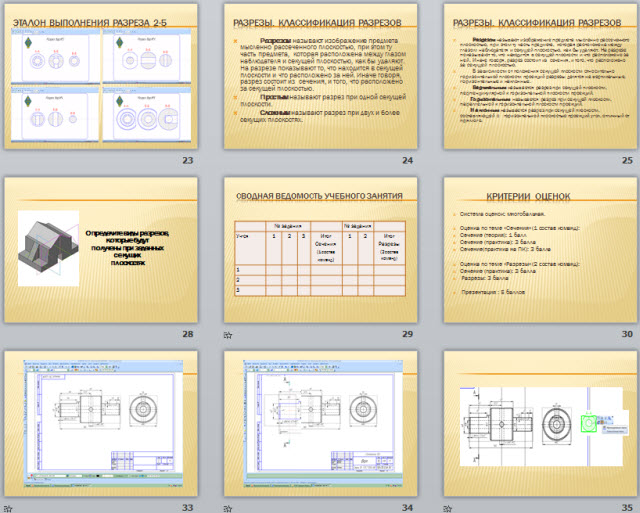Select slide 34 with the cutting-plane drawing
640x513 pixels.
[x=320, y=424]
